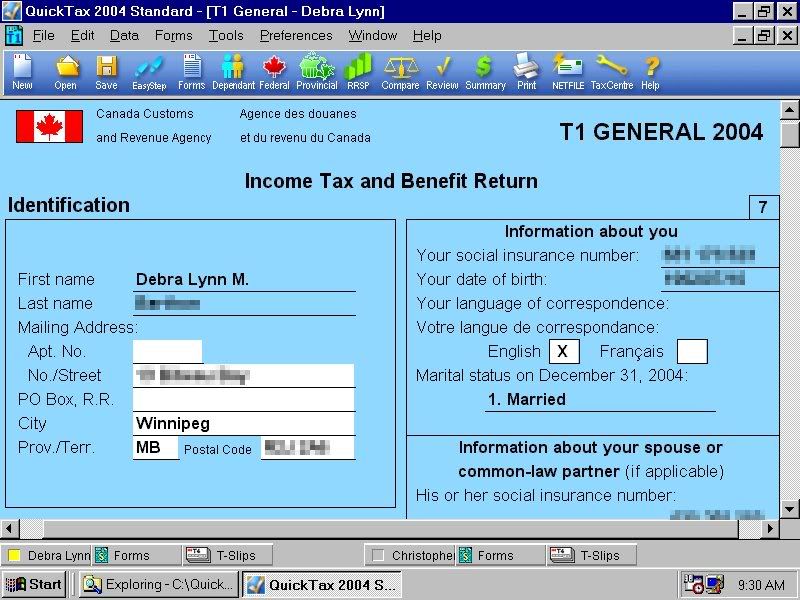The image size is (800, 600).
Task: Show the tax Summary dollar icon
Action: click(x=485, y=72)
